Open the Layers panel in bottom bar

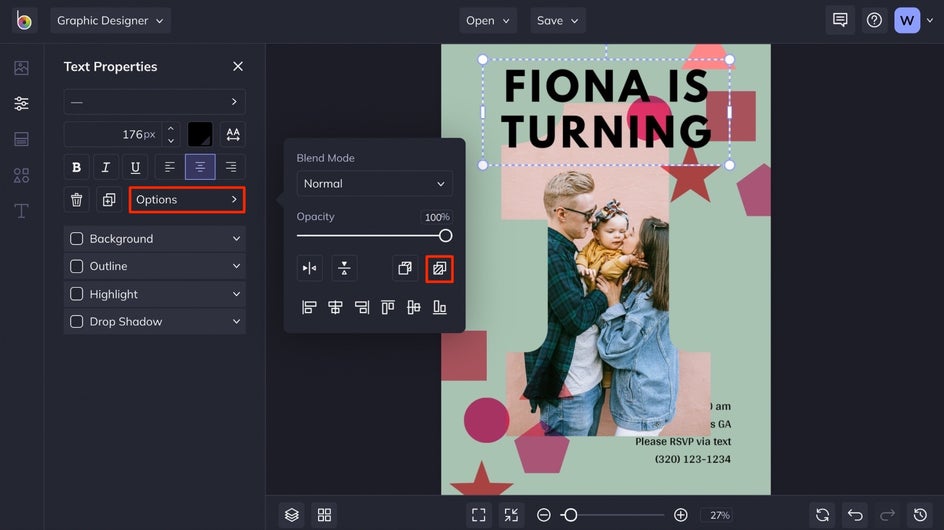pos(291,515)
